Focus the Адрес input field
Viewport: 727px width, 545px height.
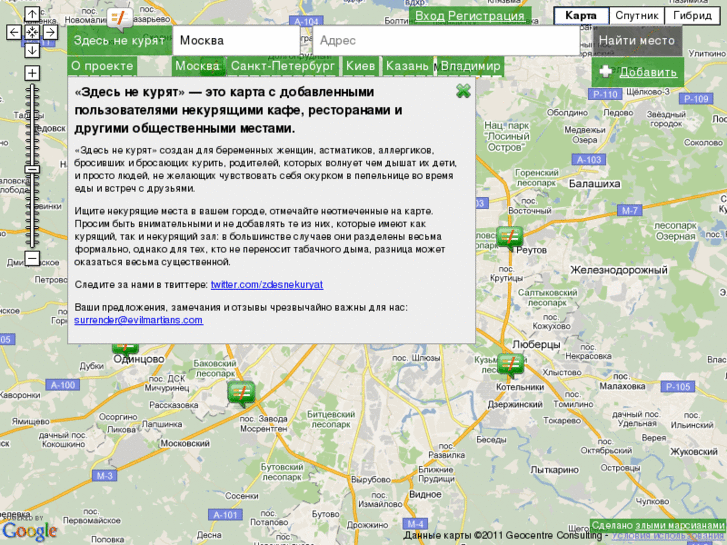coord(446,40)
